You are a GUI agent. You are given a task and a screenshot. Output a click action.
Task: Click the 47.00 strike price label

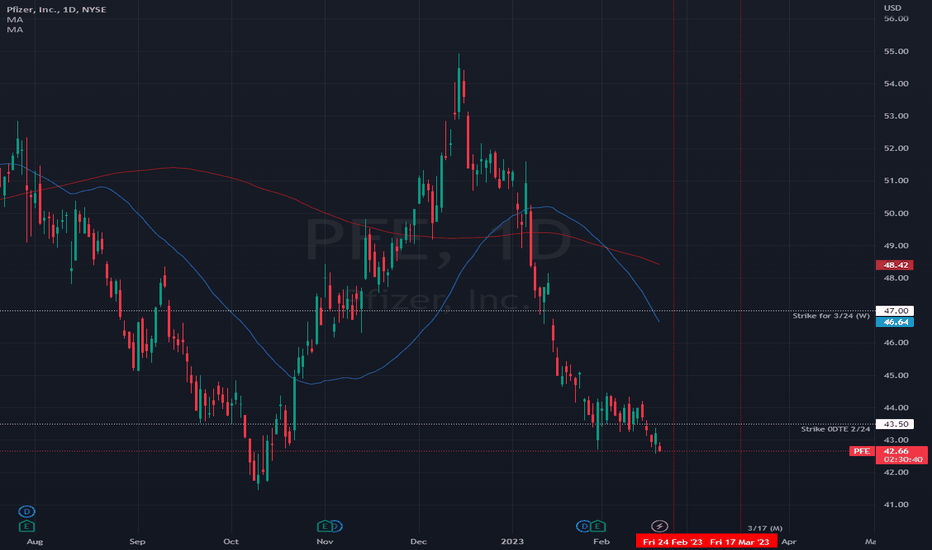tap(895, 311)
